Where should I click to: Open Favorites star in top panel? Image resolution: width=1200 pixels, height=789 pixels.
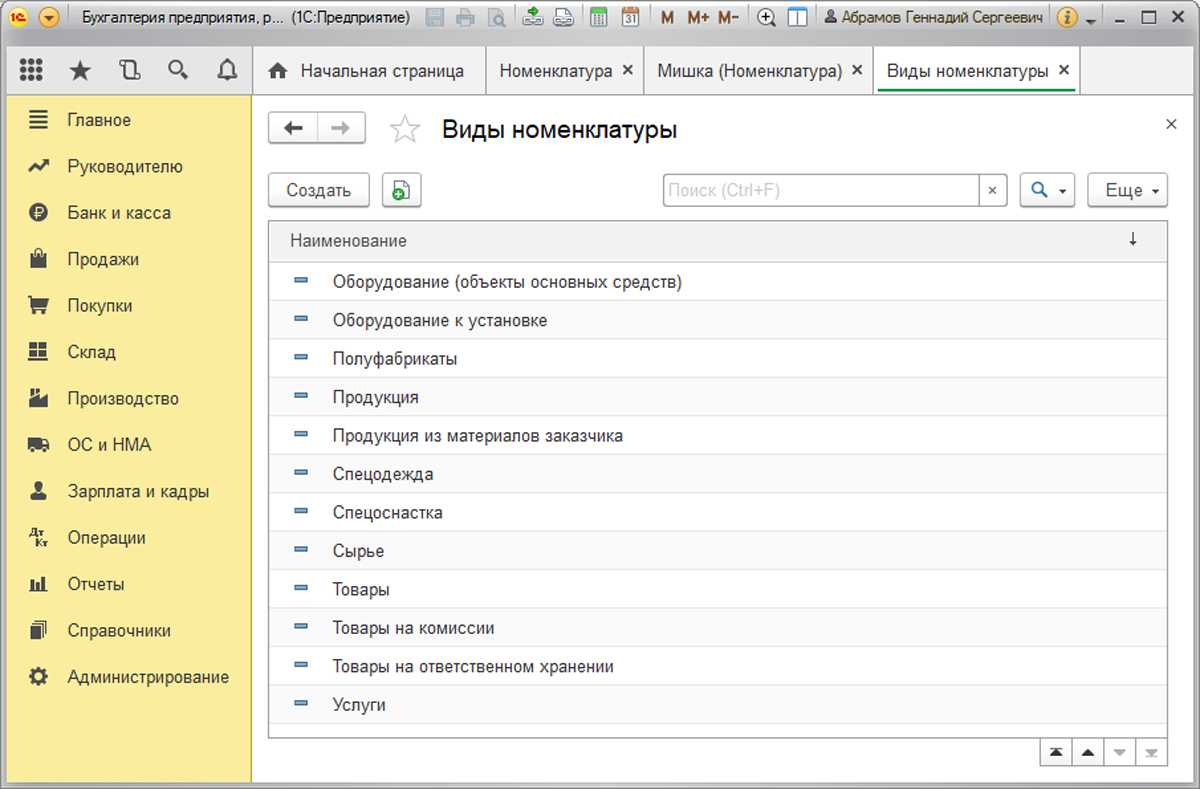click(x=80, y=70)
